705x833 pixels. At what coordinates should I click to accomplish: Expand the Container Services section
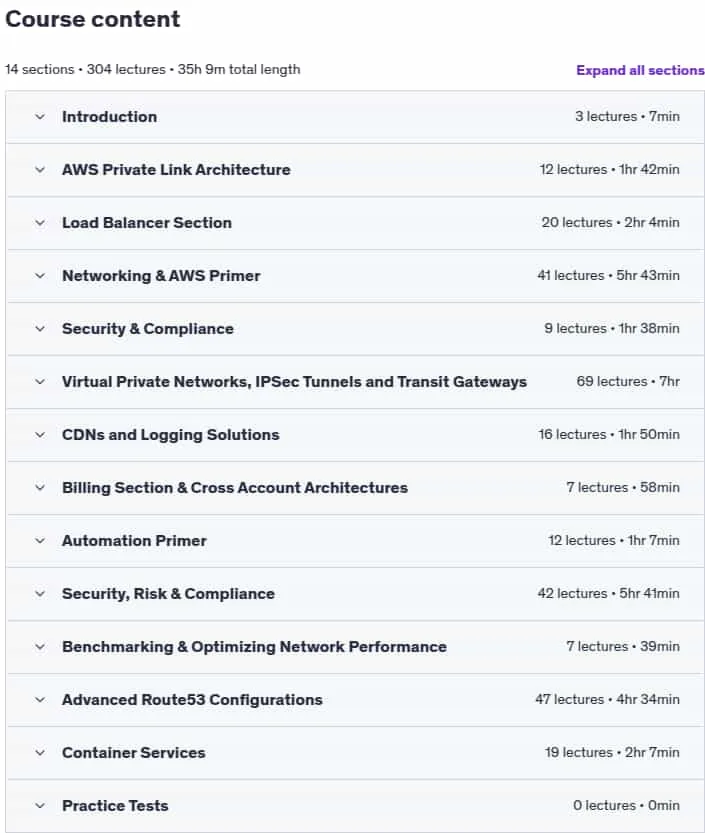[x=355, y=753]
